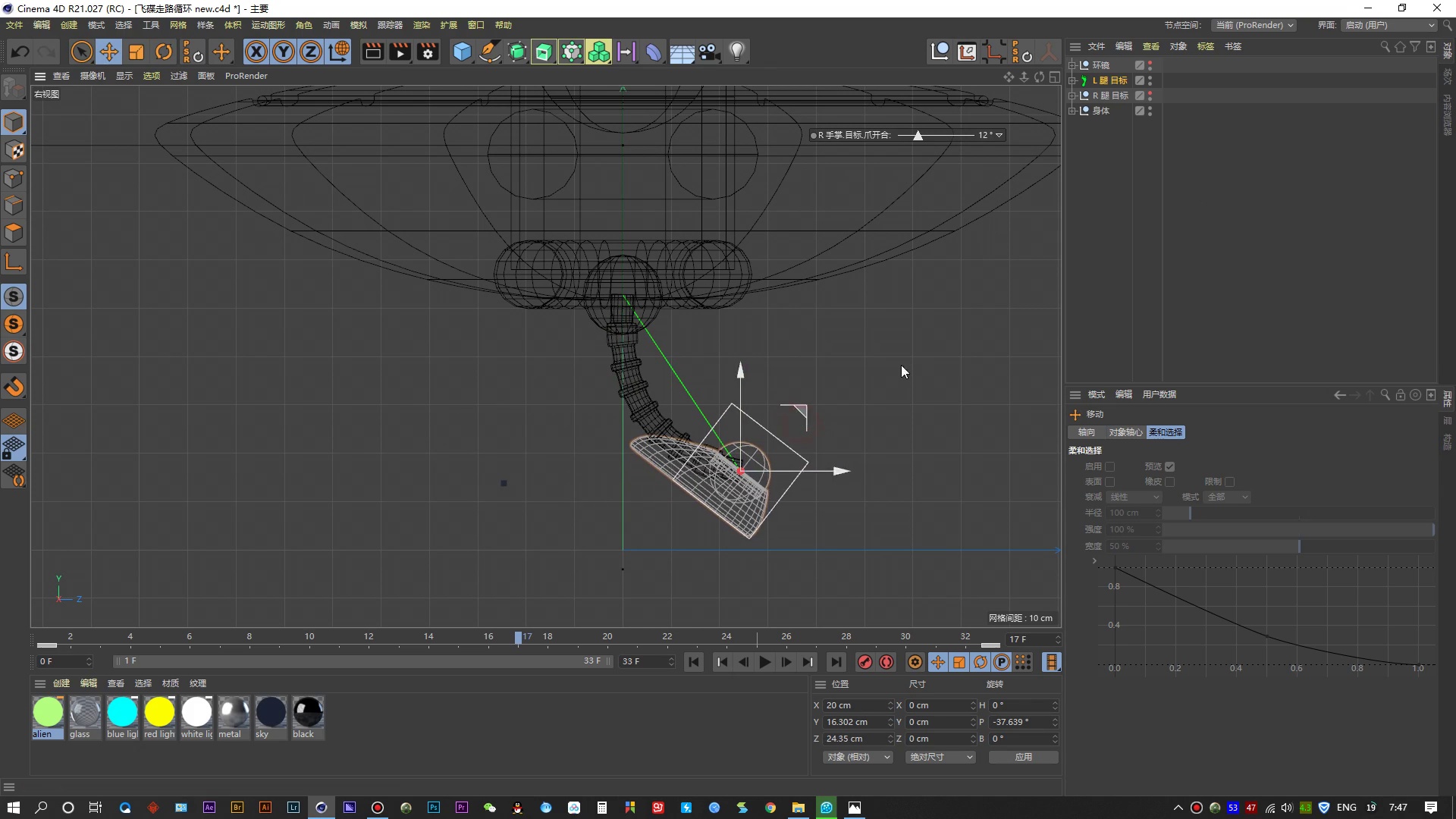The image size is (1456, 819).
Task: Uncheck the 预览 preview checkbox
Action: pyautogui.click(x=1169, y=466)
